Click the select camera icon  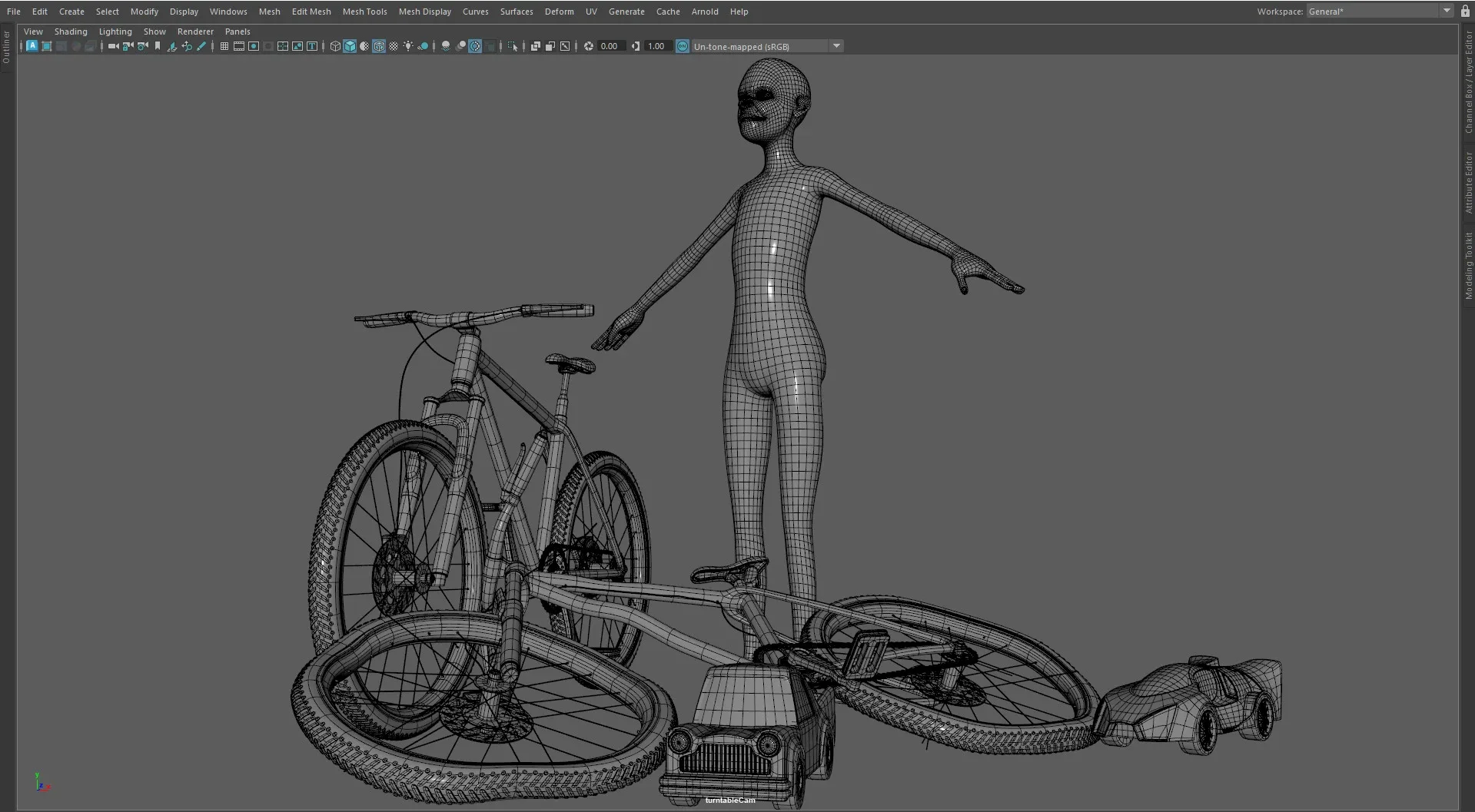(113, 46)
